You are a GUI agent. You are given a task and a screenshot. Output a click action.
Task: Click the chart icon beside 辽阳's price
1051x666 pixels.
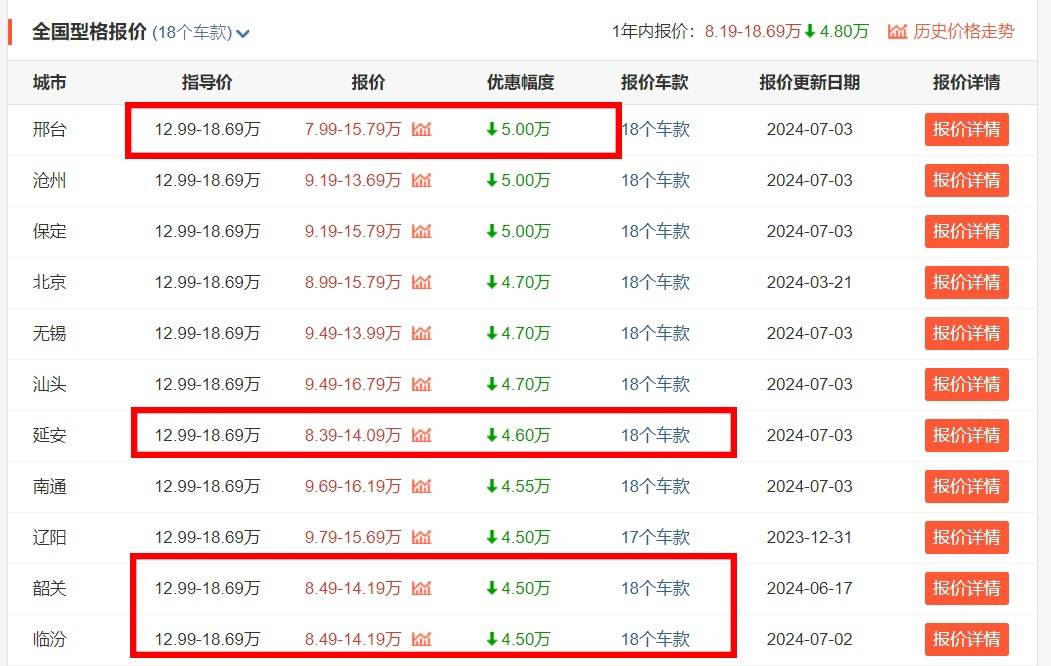[x=422, y=537]
